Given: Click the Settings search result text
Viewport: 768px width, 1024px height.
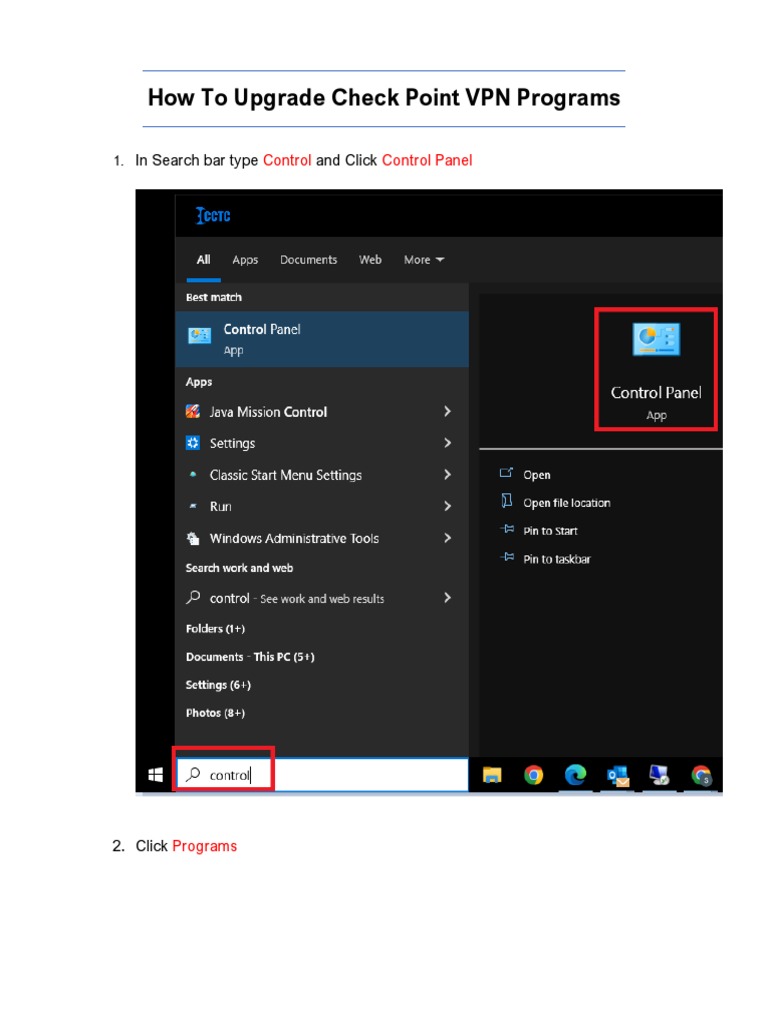Looking at the screenshot, I should pyautogui.click(x=232, y=443).
